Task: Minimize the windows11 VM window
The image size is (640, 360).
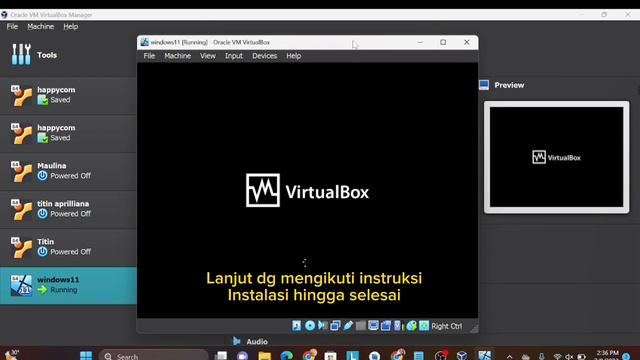Action: point(420,42)
